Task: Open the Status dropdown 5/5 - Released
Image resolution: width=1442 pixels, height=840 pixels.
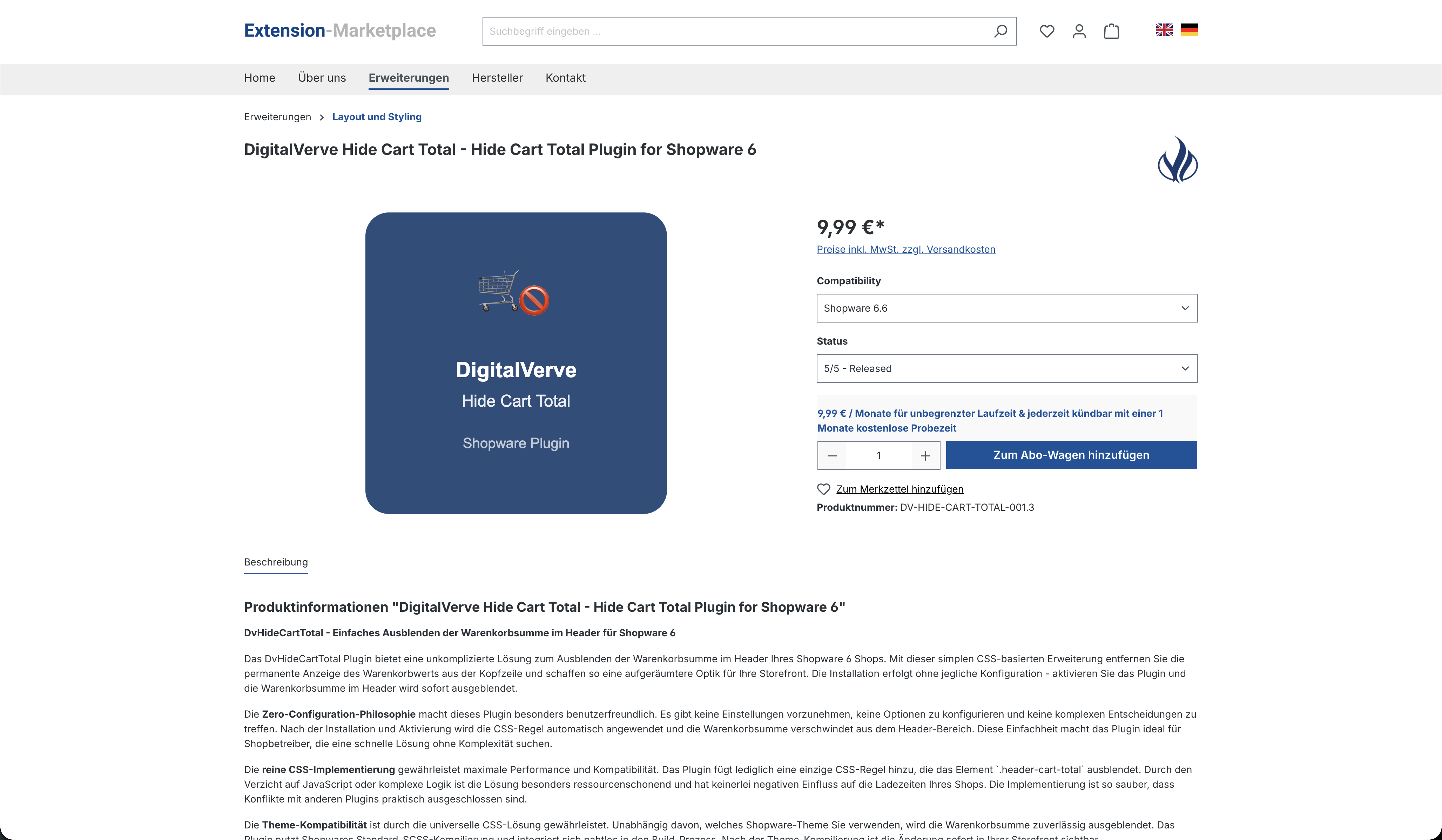Action: [1006, 368]
